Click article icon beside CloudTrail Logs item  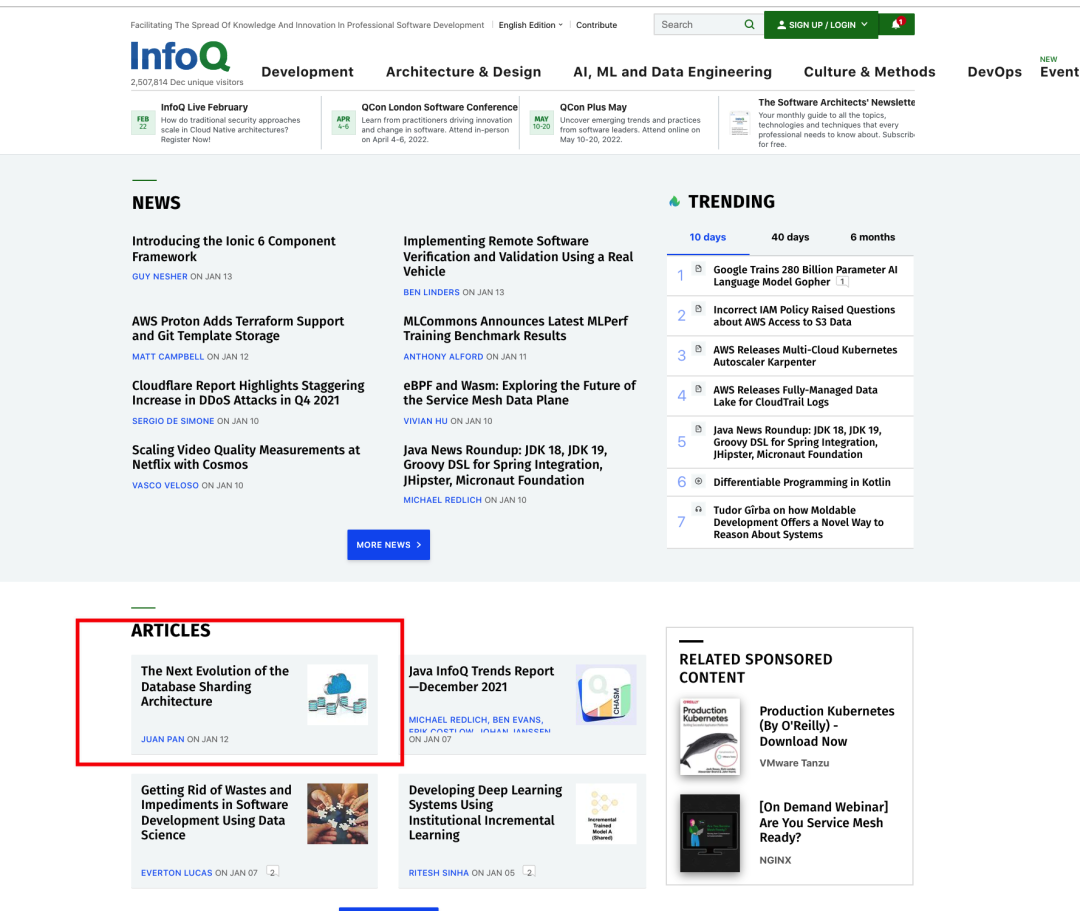coord(698,389)
